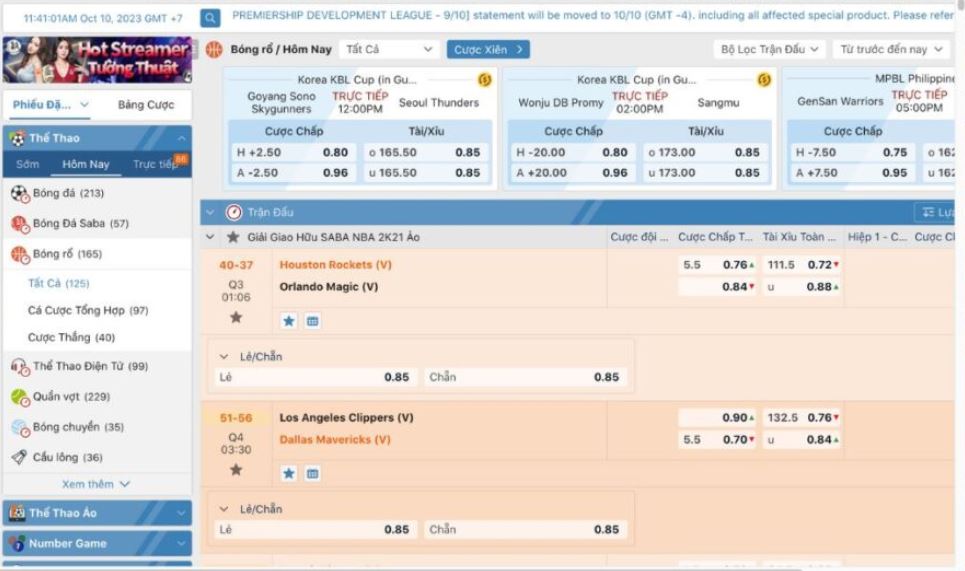Select o 165.50 odds 0.85
The height and width of the screenshot is (571, 965).
pyautogui.click(x=425, y=153)
